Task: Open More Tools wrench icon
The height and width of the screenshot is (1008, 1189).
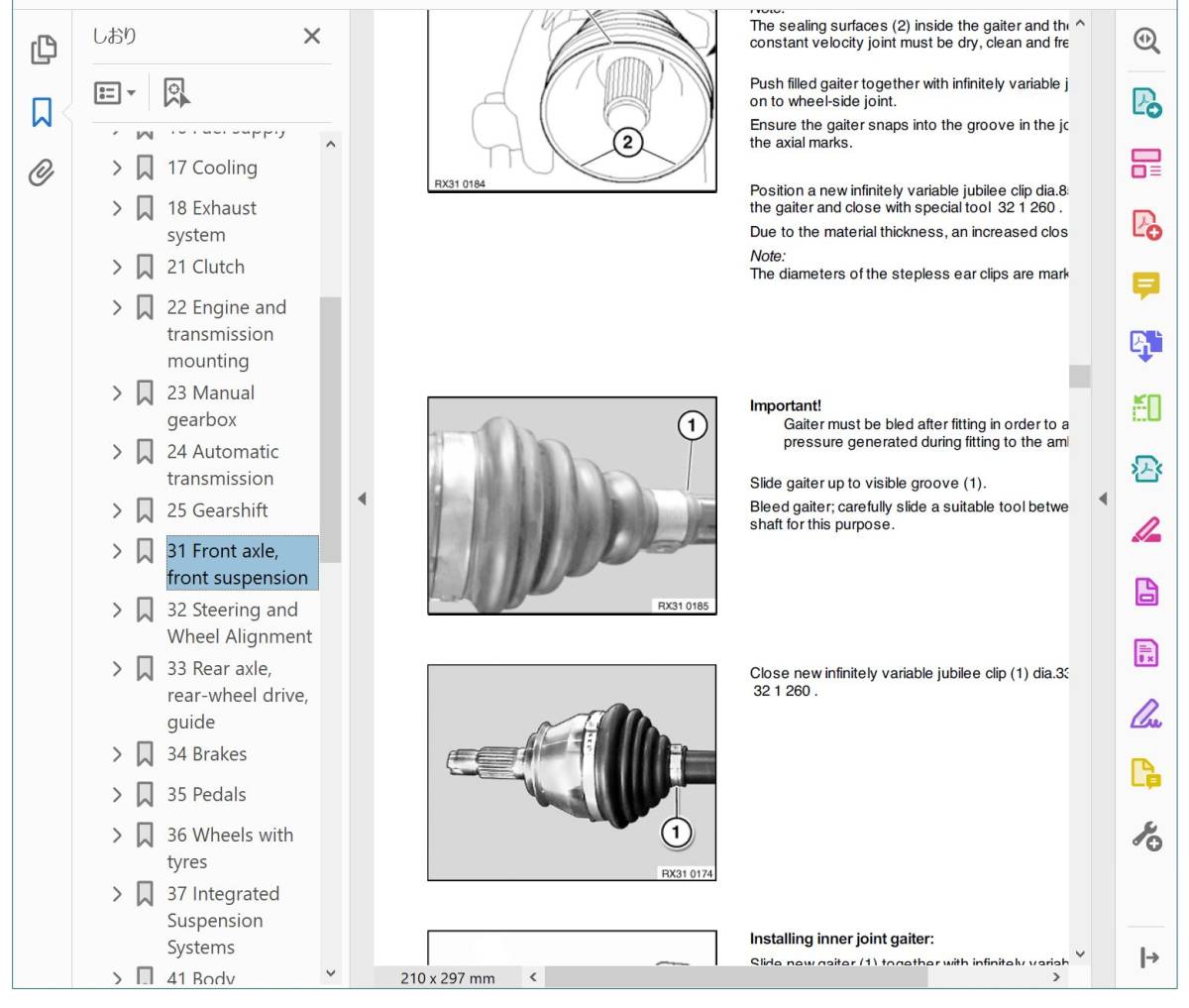Action: pyautogui.click(x=1146, y=837)
